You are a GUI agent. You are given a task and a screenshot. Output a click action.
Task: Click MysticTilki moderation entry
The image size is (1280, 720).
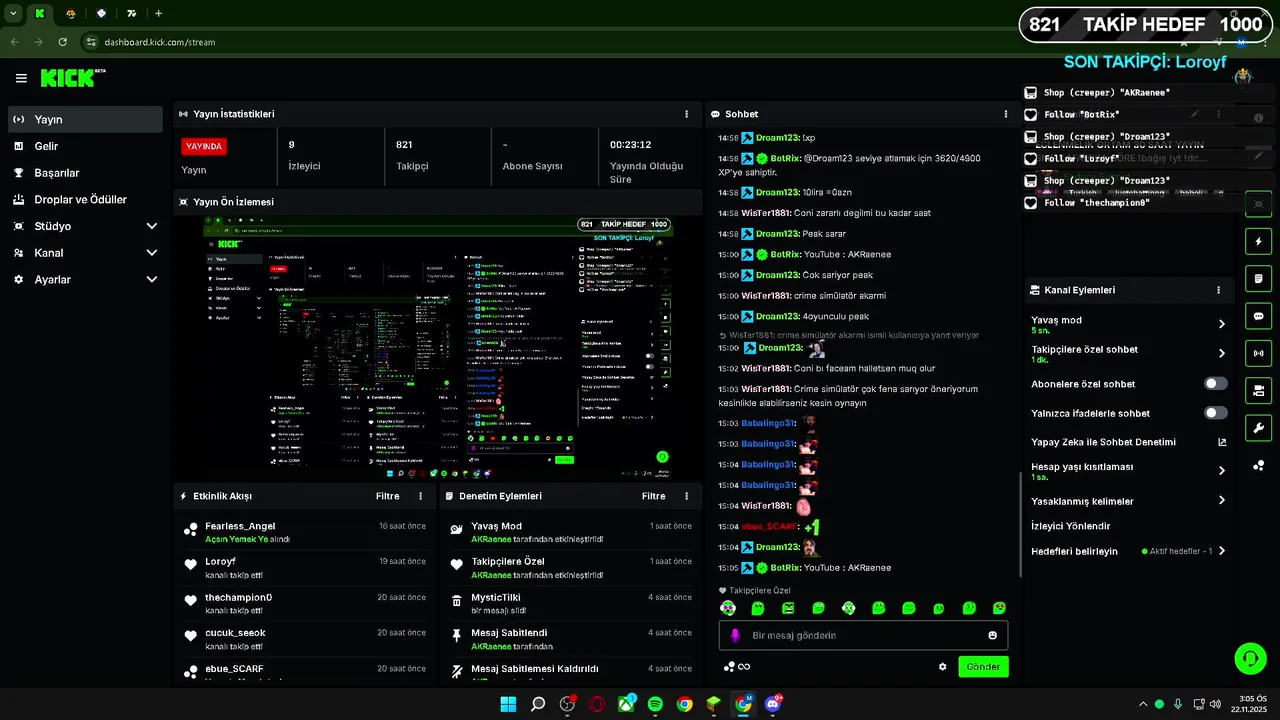[x=572, y=603]
